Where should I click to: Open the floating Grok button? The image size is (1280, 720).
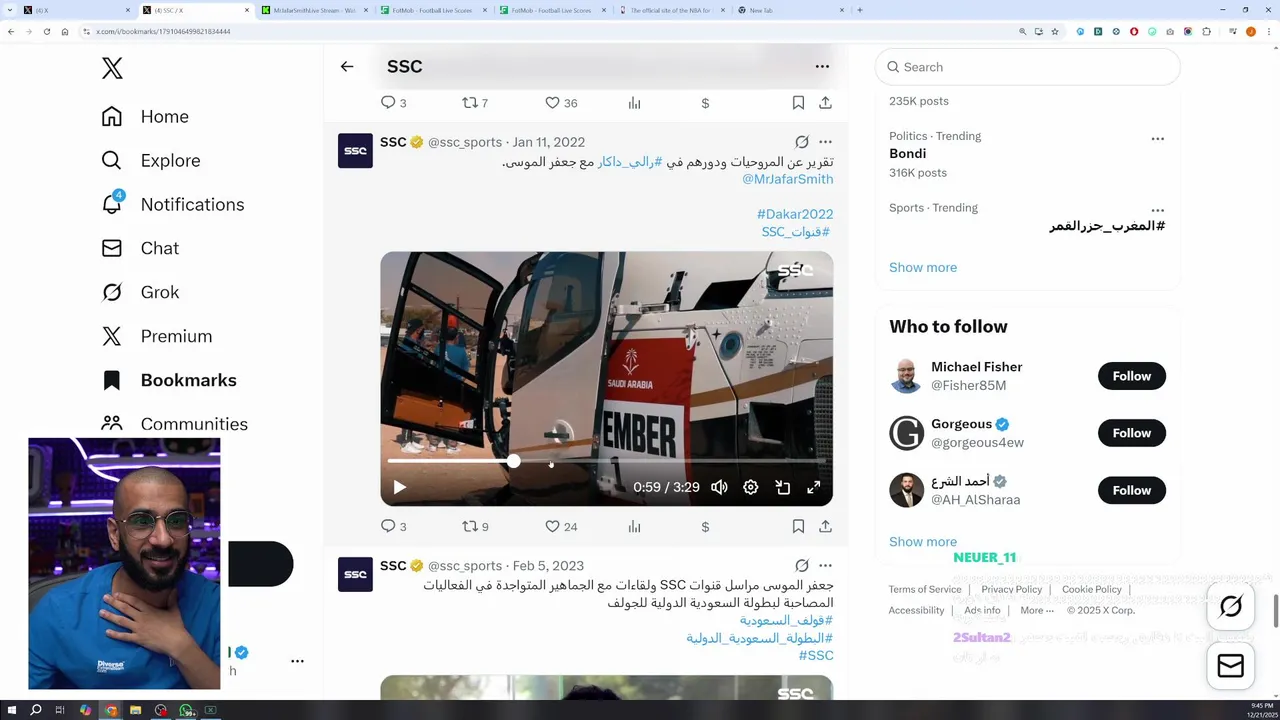[x=1231, y=606]
